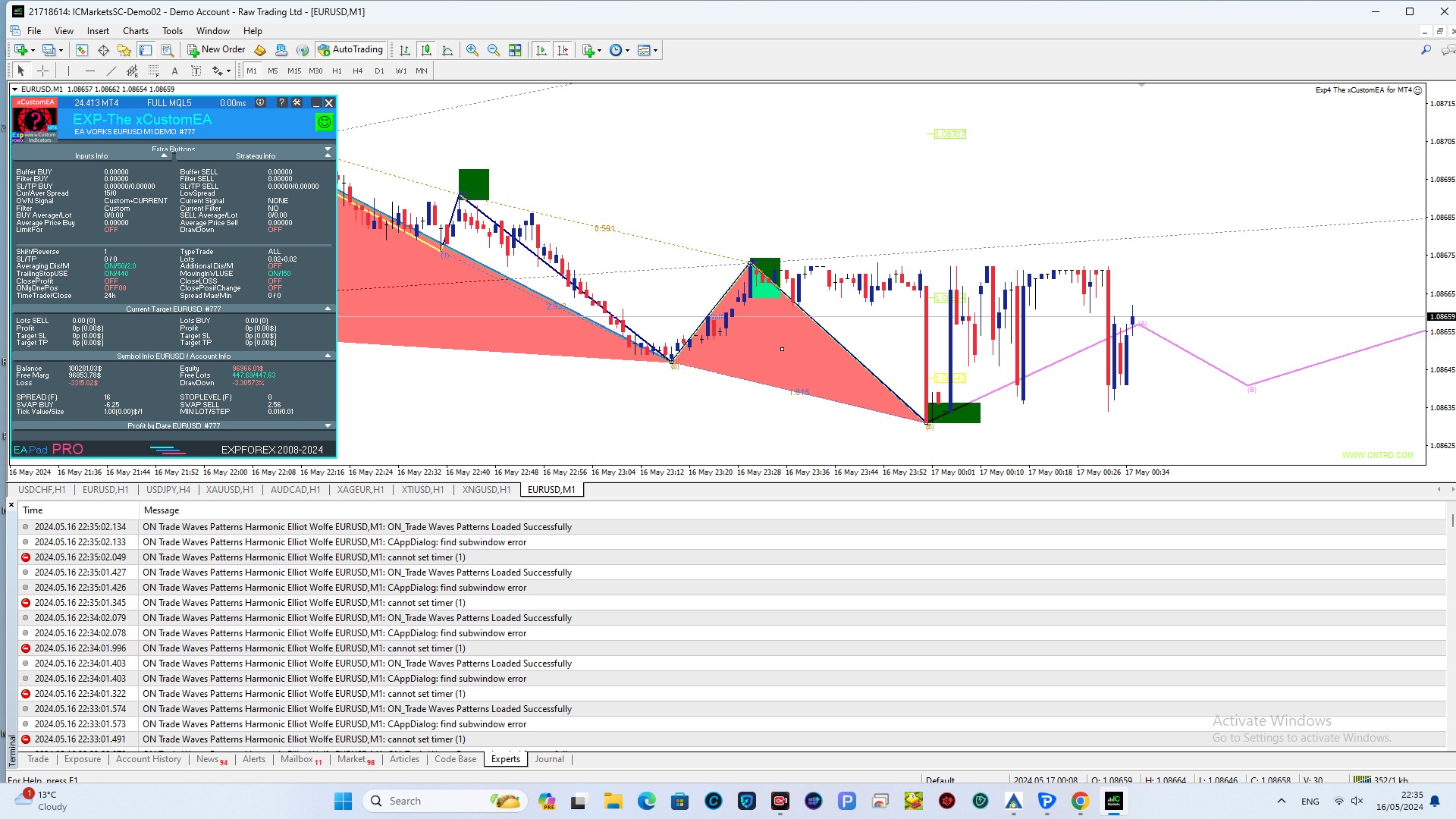This screenshot has height=819, width=1456.
Task: Select the H4 timeframe button
Action: point(358,71)
